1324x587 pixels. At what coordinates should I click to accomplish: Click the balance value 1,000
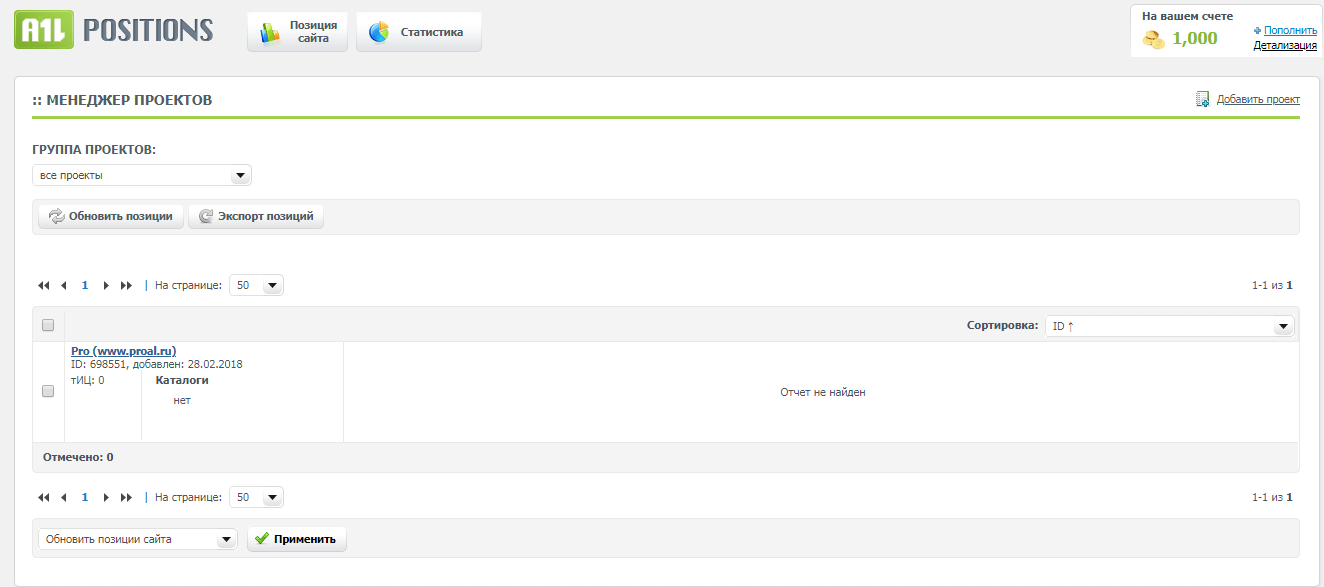(x=1195, y=39)
